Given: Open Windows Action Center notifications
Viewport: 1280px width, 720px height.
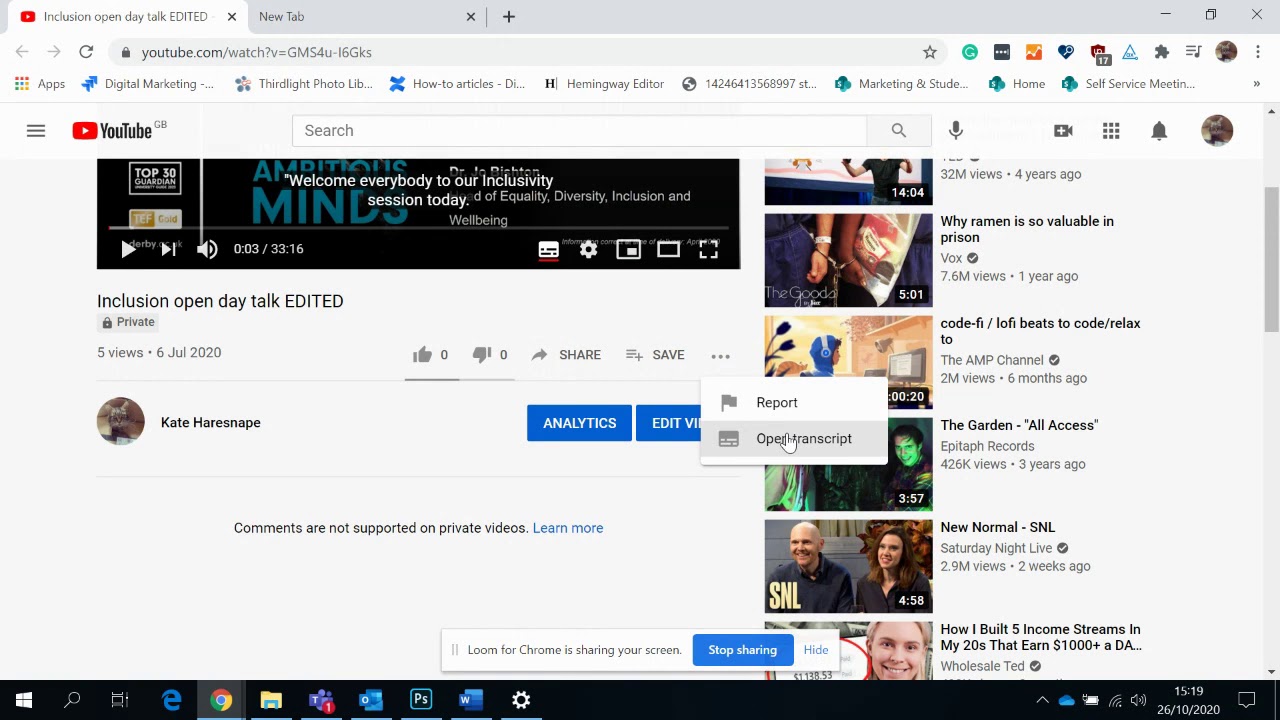Looking at the screenshot, I should (1247, 700).
